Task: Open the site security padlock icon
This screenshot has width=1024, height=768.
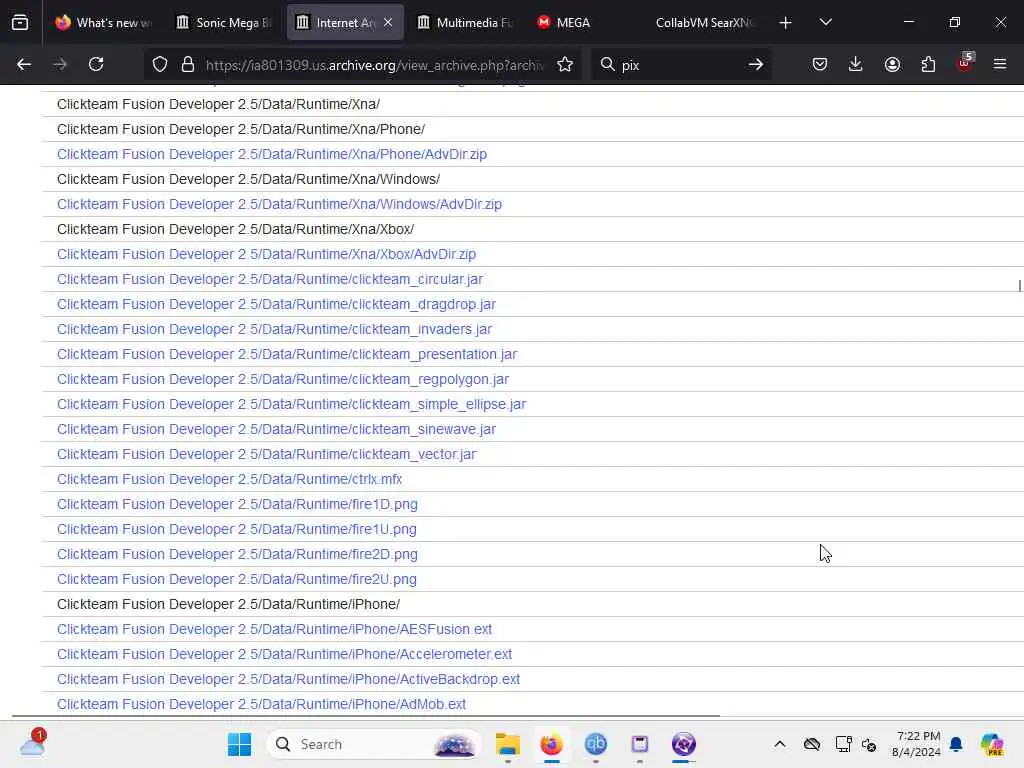Action: click(188, 64)
